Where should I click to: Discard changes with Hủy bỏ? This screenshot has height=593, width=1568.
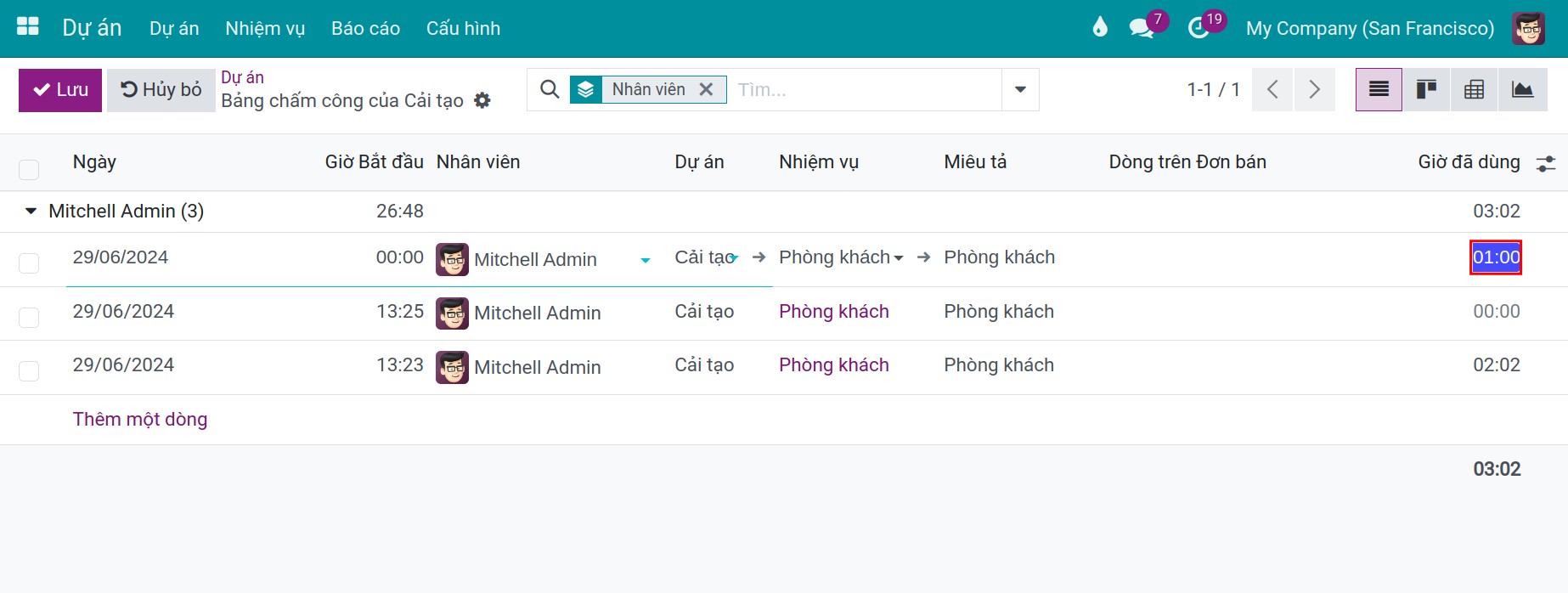pyautogui.click(x=161, y=90)
